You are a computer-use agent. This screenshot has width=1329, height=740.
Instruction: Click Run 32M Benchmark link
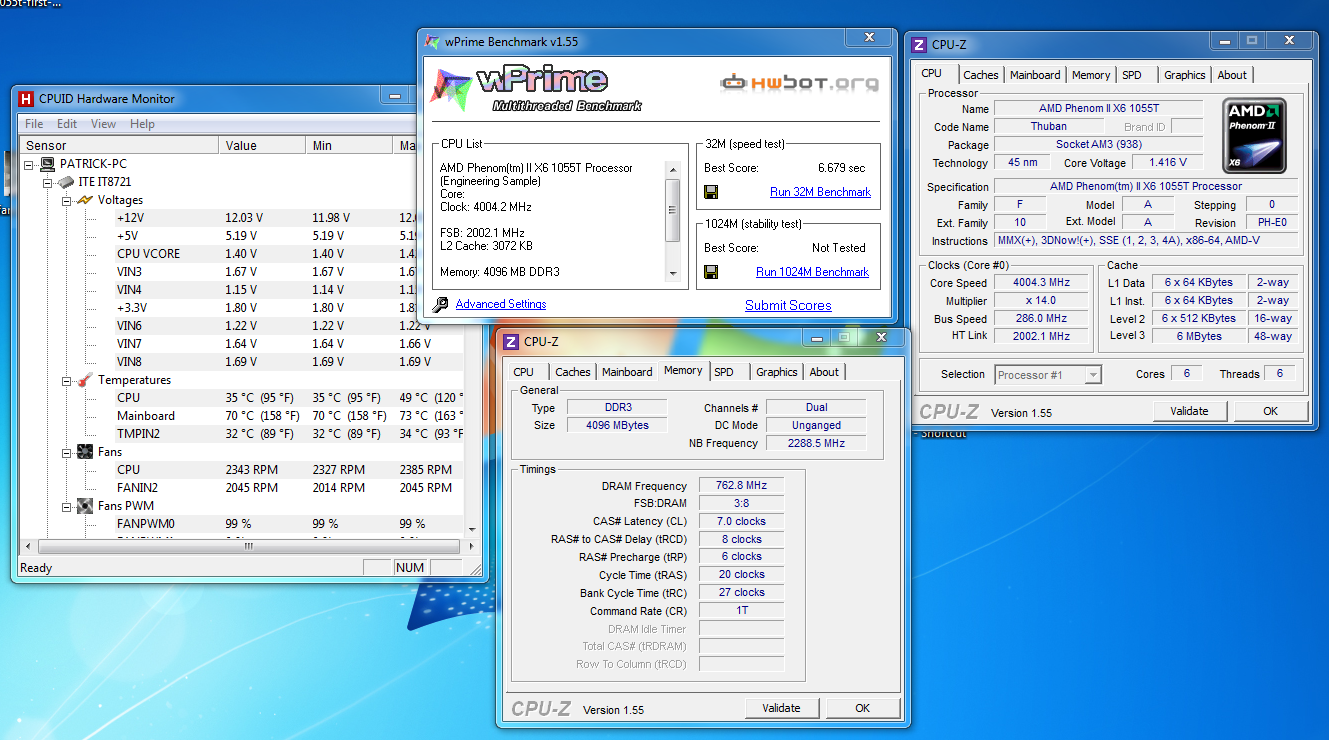(820, 192)
